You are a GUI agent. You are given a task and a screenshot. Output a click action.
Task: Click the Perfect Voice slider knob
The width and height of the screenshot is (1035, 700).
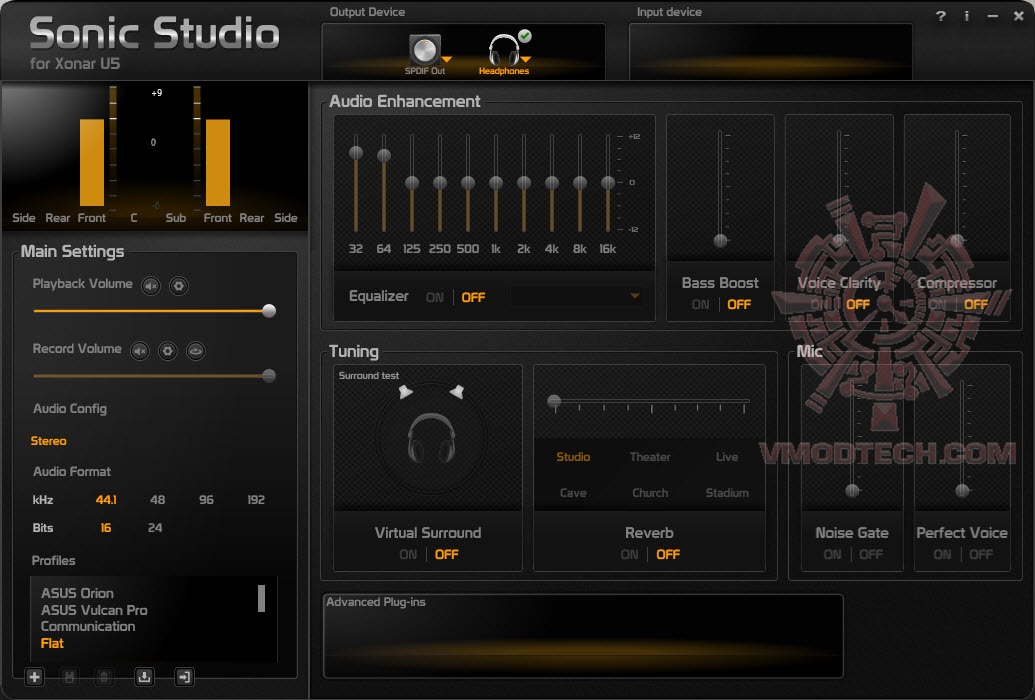[962, 491]
